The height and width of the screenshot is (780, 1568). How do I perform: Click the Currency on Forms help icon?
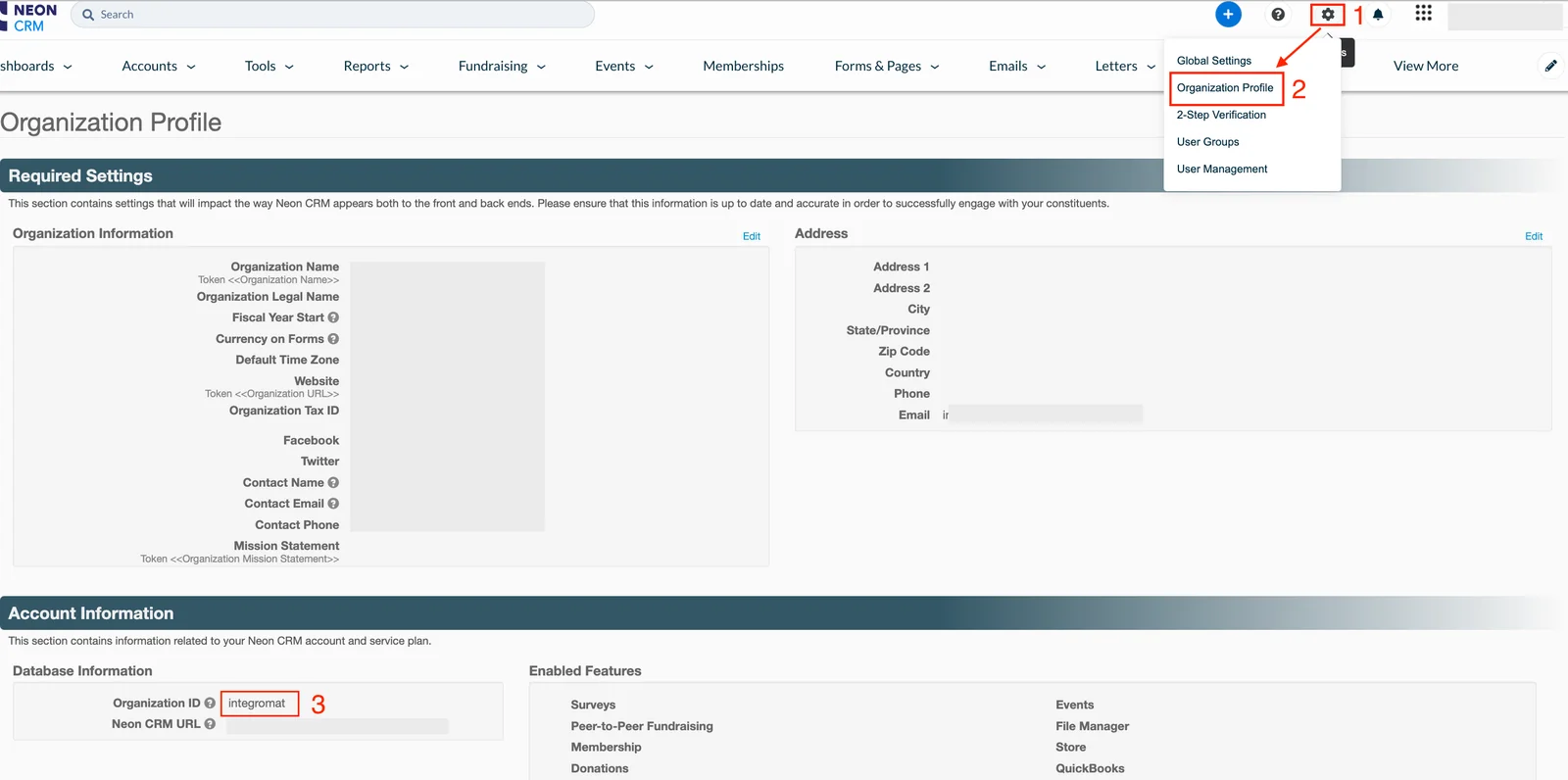click(x=333, y=339)
